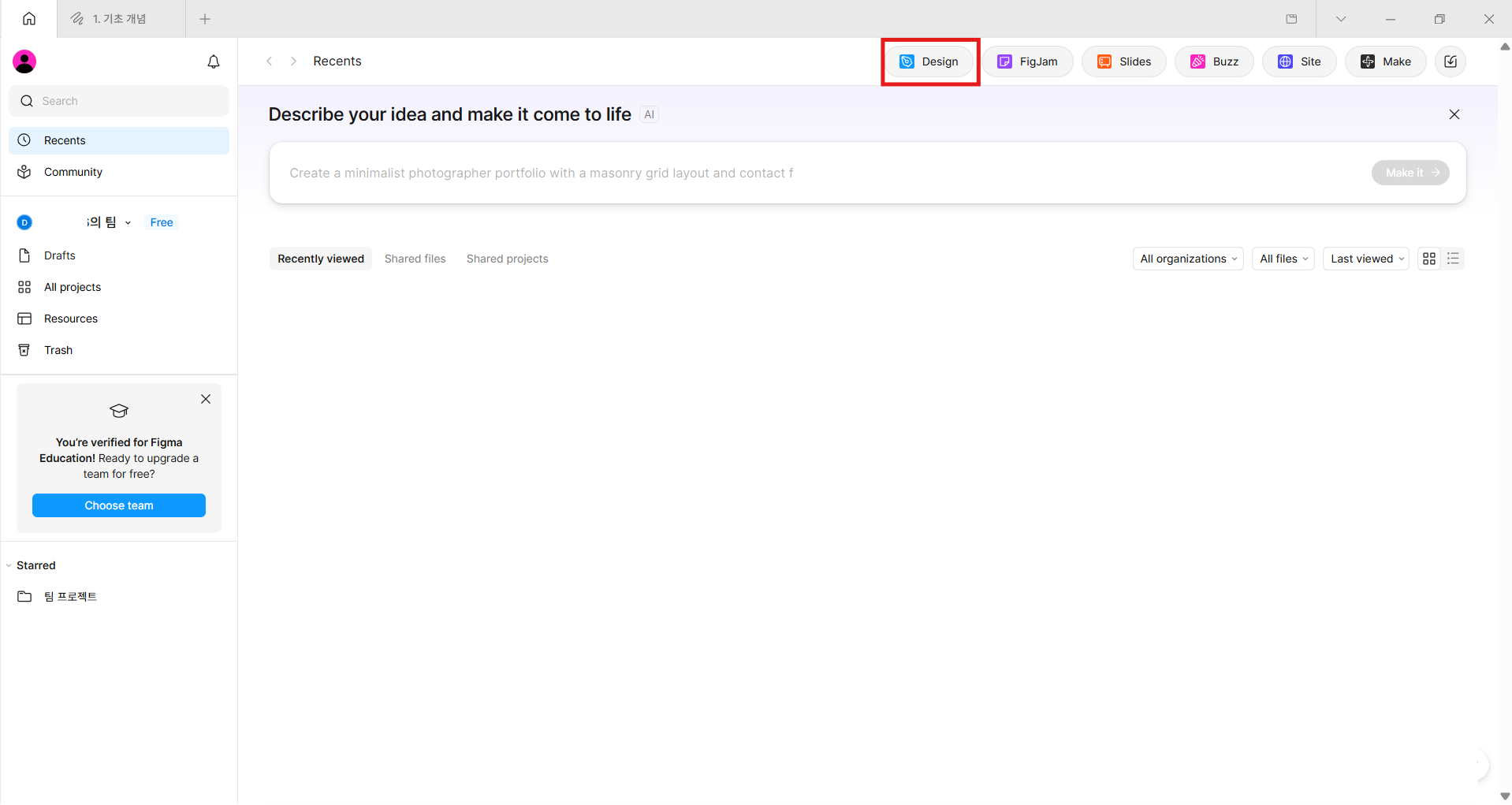Click the tab overview icon in title bar
Viewport: 1512px width, 805px height.
[x=1291, y=19]
